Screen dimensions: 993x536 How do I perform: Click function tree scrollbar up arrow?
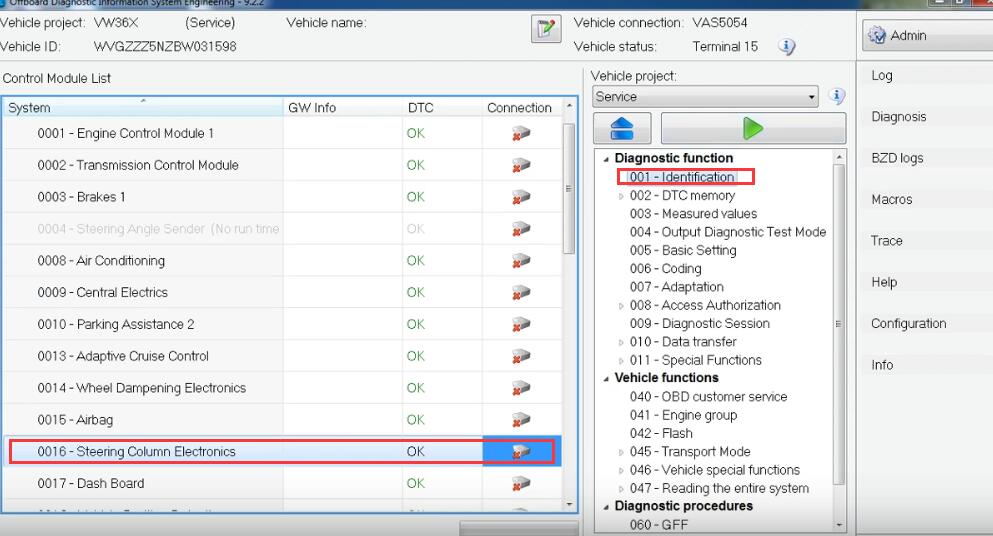pyautogui.click(x=839, y=156)
